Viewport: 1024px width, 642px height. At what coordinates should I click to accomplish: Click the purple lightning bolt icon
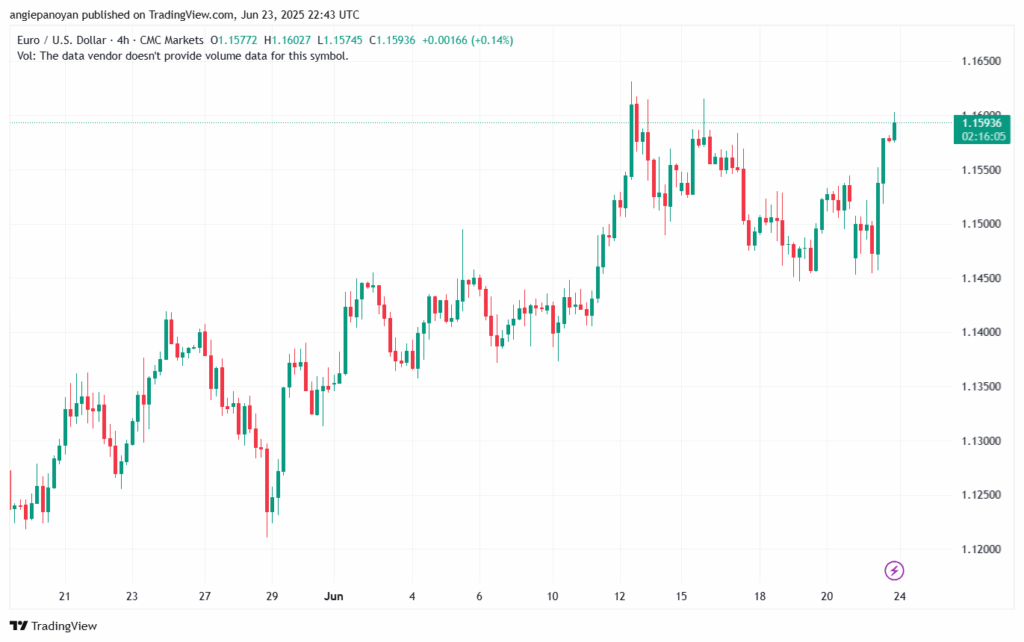(895, 570)
